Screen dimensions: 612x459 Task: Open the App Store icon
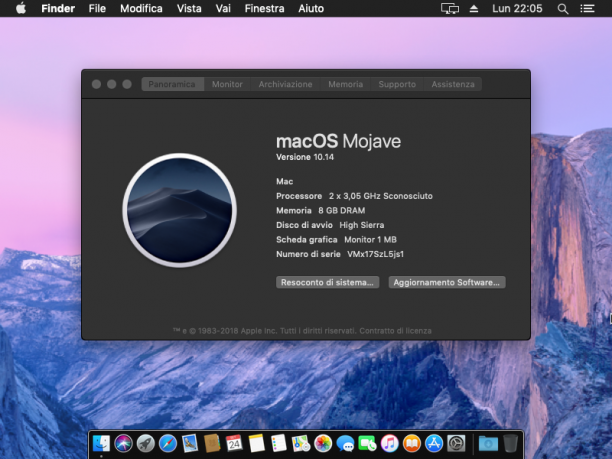click(x=434, y=444)
